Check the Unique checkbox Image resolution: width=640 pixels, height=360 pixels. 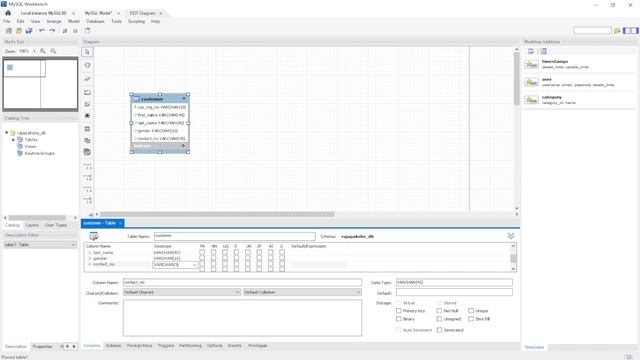point(471,311)
